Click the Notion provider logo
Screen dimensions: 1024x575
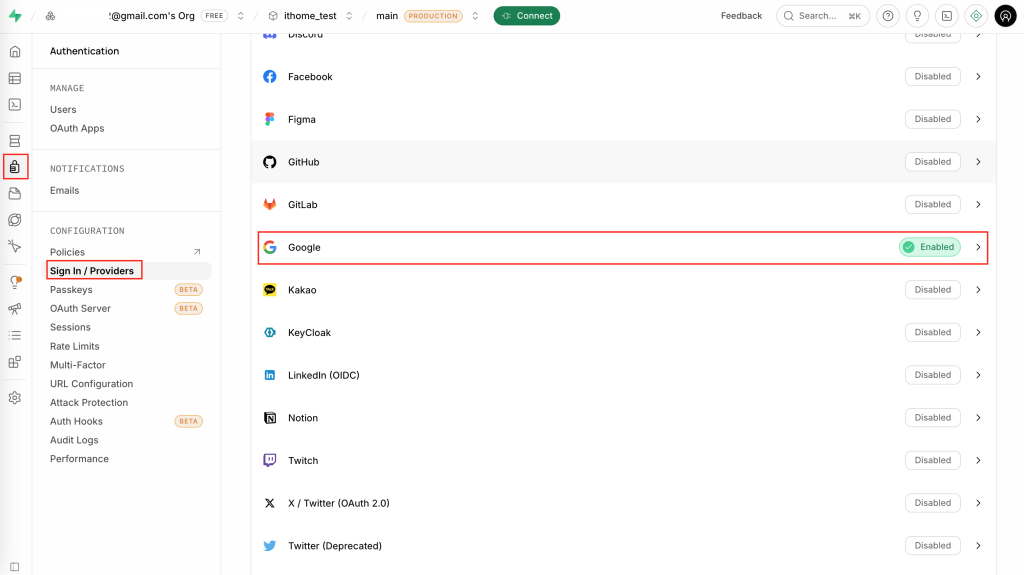pos(270,418)
